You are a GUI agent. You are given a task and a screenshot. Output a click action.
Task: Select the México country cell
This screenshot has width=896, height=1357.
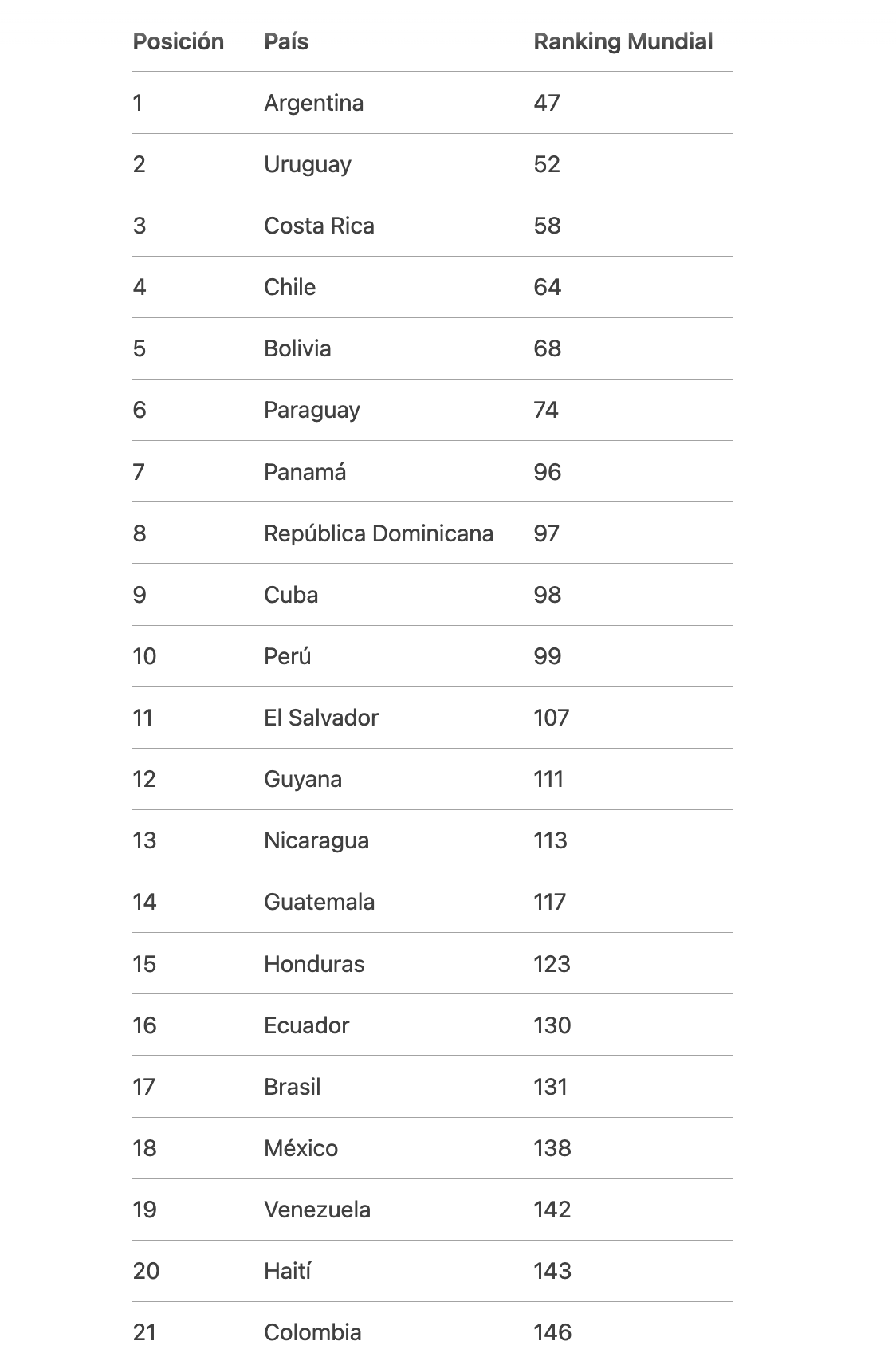301,1148
